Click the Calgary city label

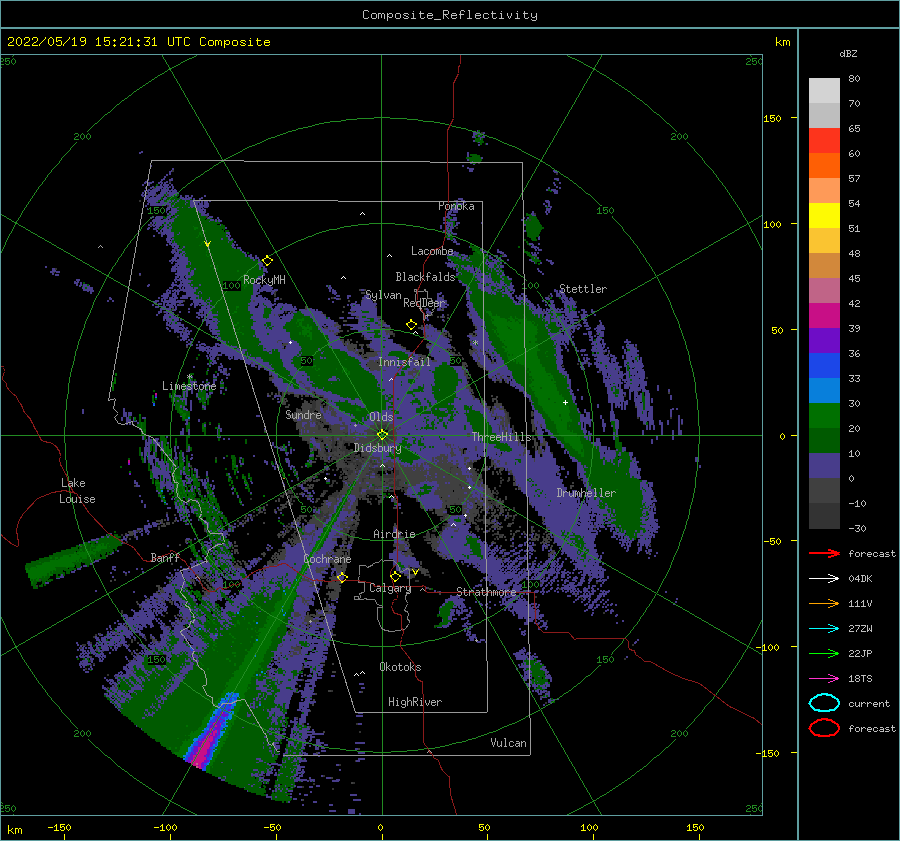tap(390, 588)
